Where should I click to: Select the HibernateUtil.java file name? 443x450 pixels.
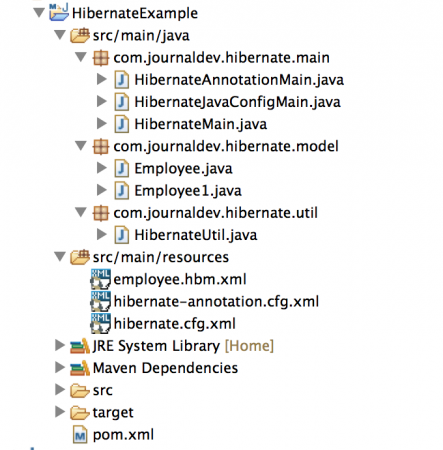tap(196, 236)
